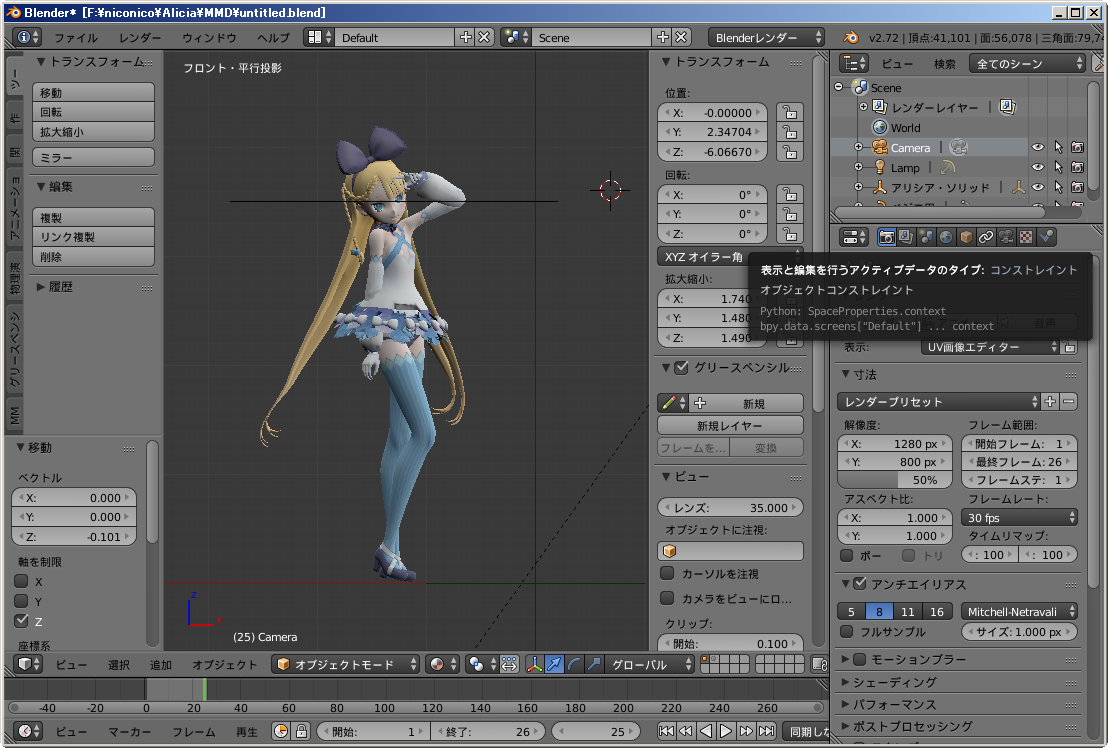Open the Texture properties checkerboard icon
1108x748 pixels.
pos(1026,237)
